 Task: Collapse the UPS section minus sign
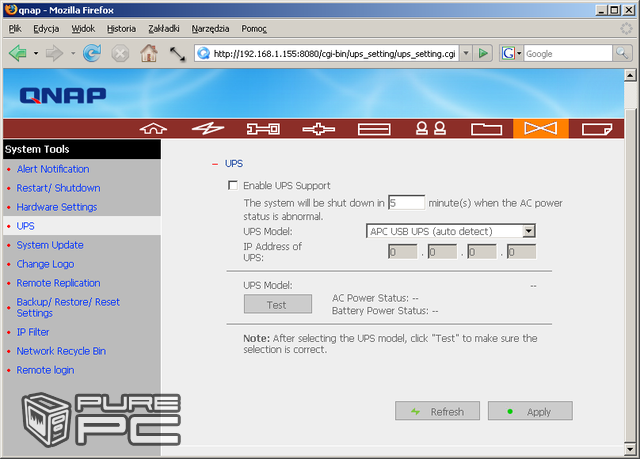click(x=215, y=164)
